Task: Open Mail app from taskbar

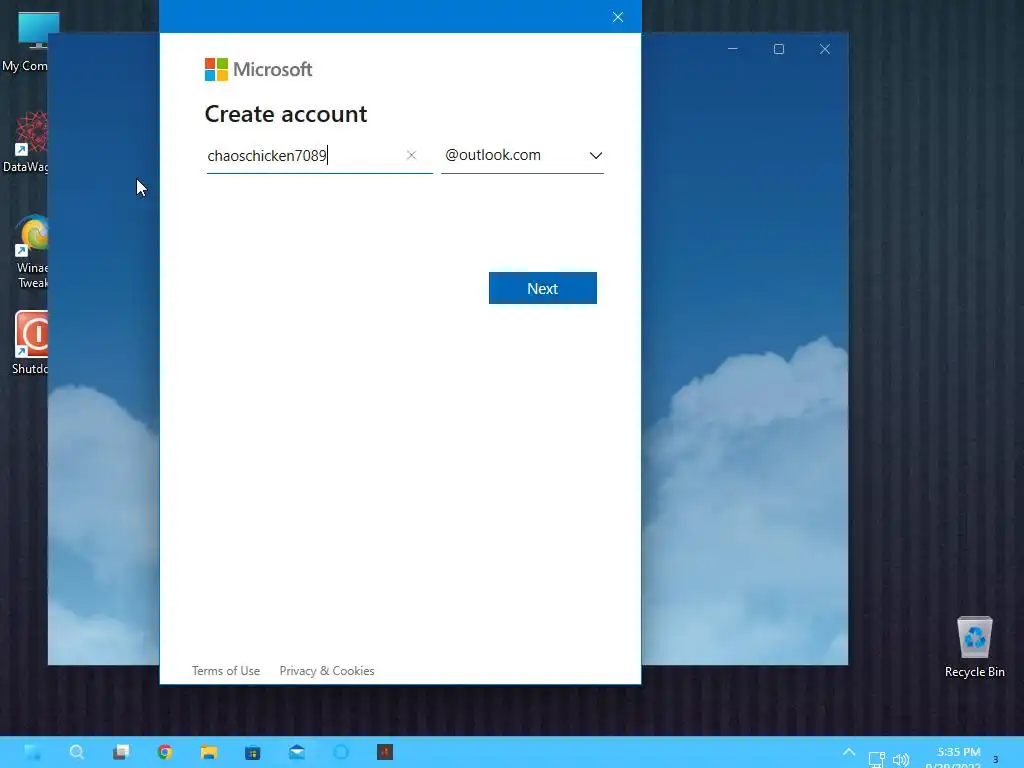Action: point(296,752)
